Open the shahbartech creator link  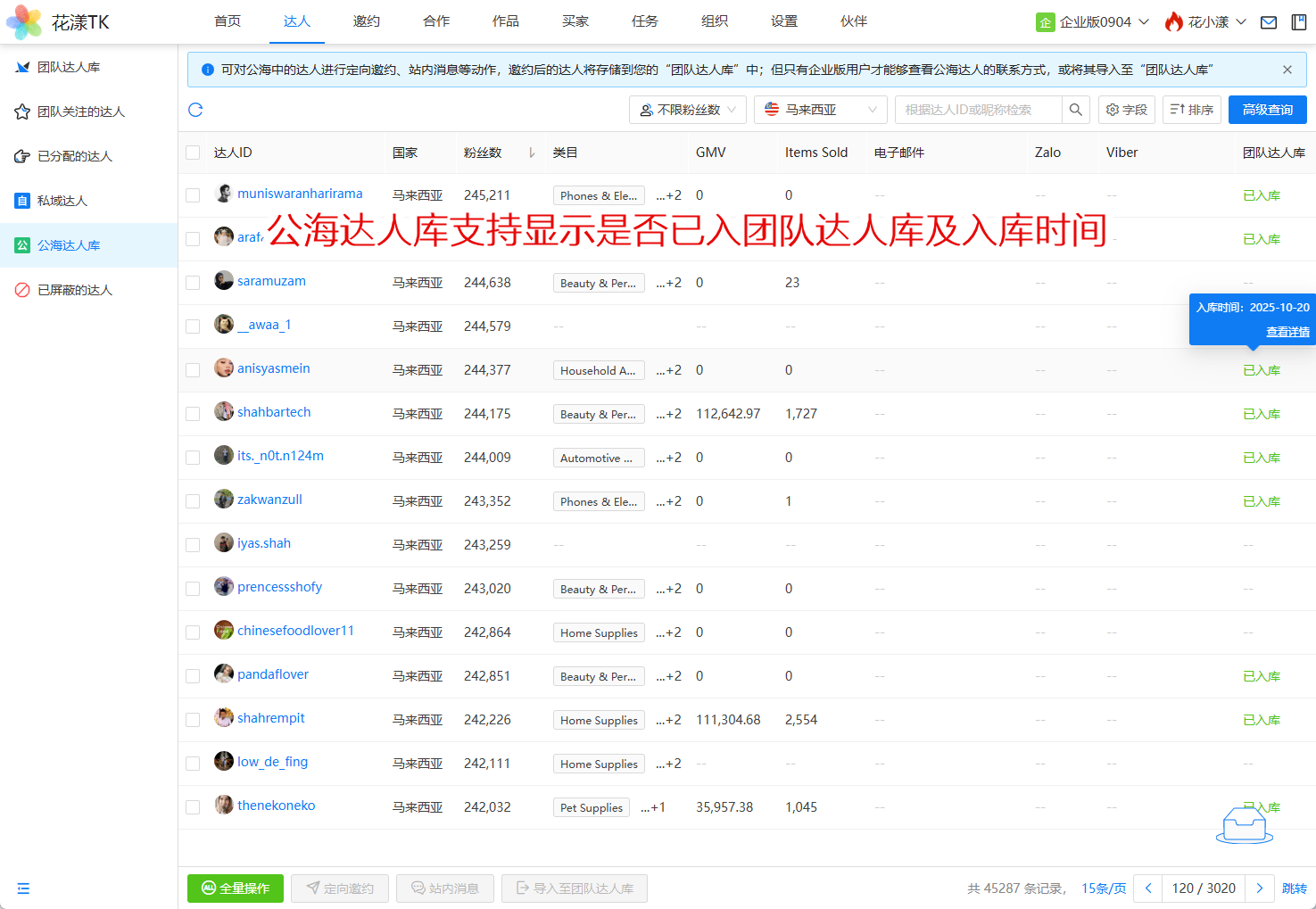click(274, 412)
